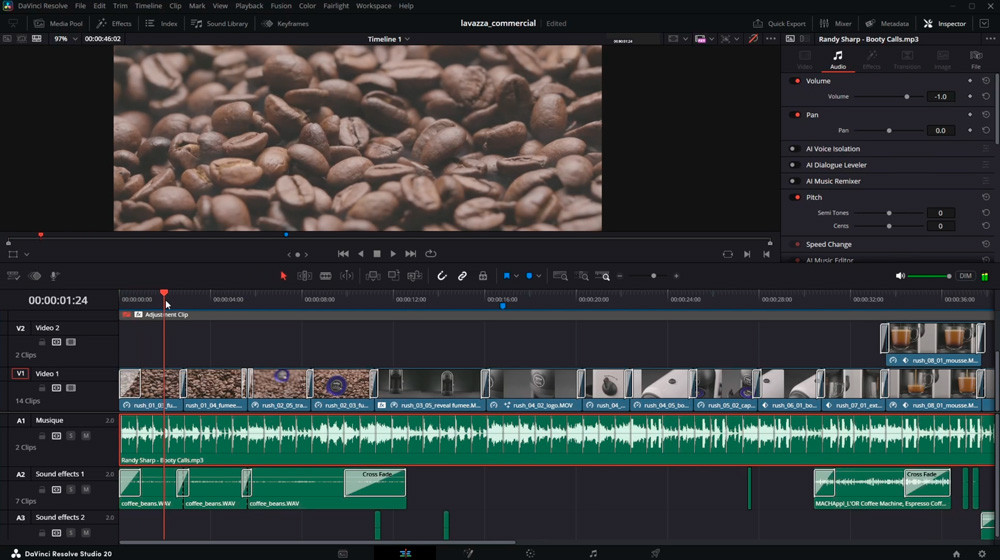
Task: Show the Media Pool panel
Action: 59,24
